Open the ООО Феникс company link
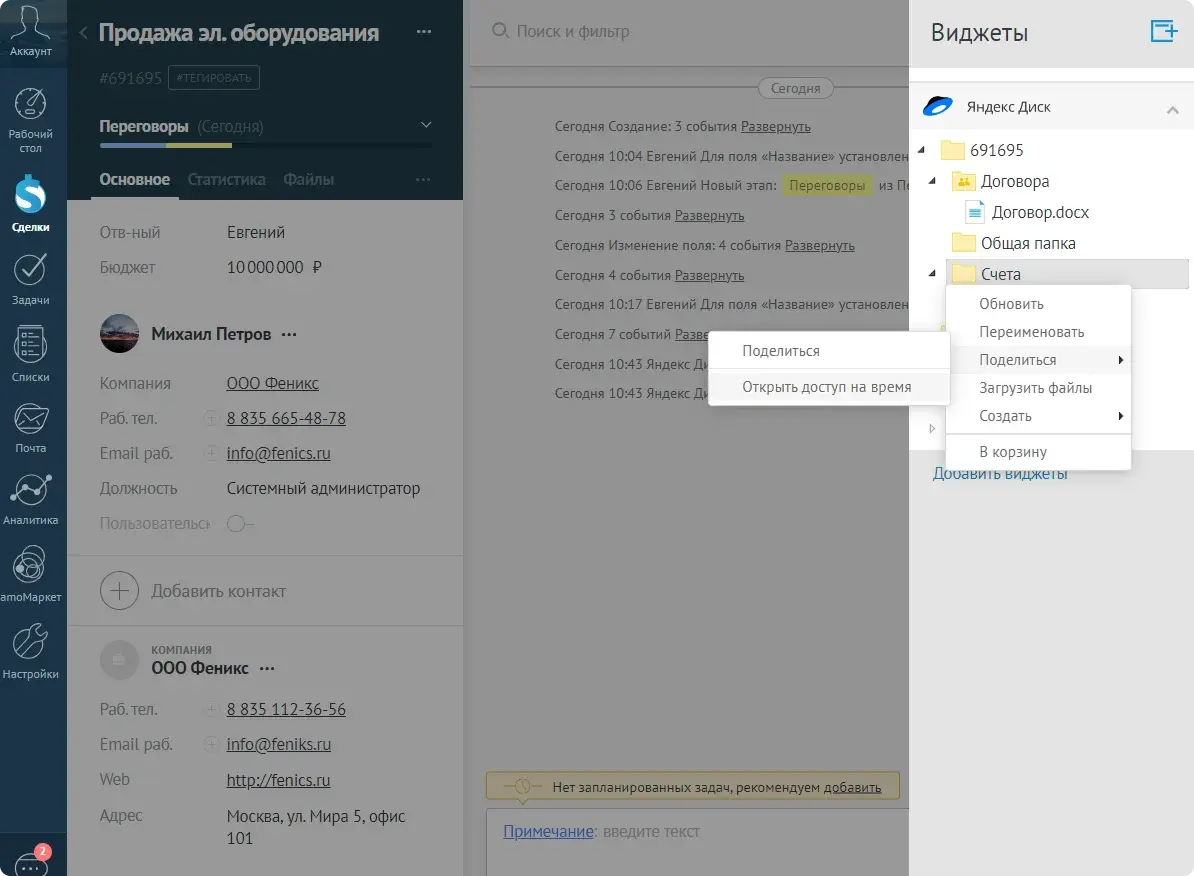This screenshot has height=876, width=1194. [273, 383]
